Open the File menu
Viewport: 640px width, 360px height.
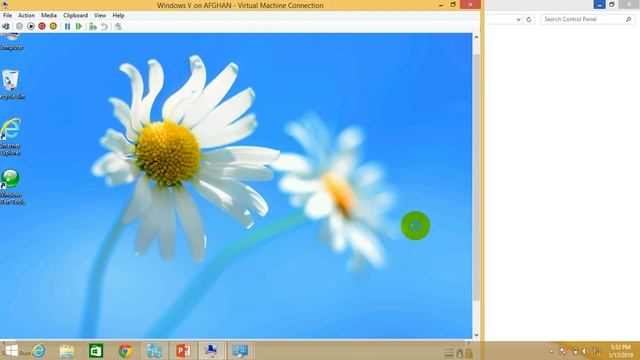[x=7, y=16]
